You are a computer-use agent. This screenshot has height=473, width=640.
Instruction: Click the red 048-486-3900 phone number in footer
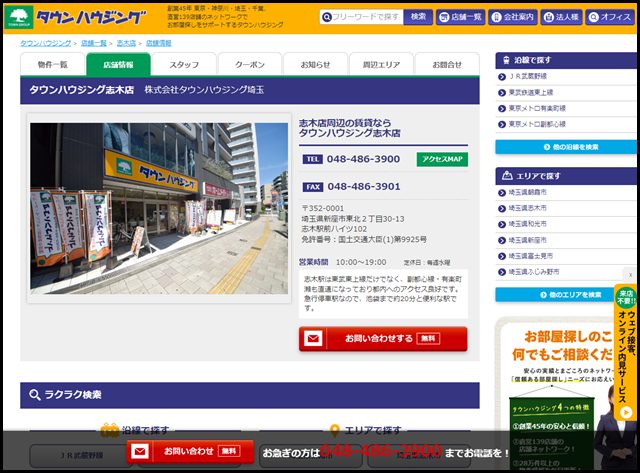coord(380,451)
